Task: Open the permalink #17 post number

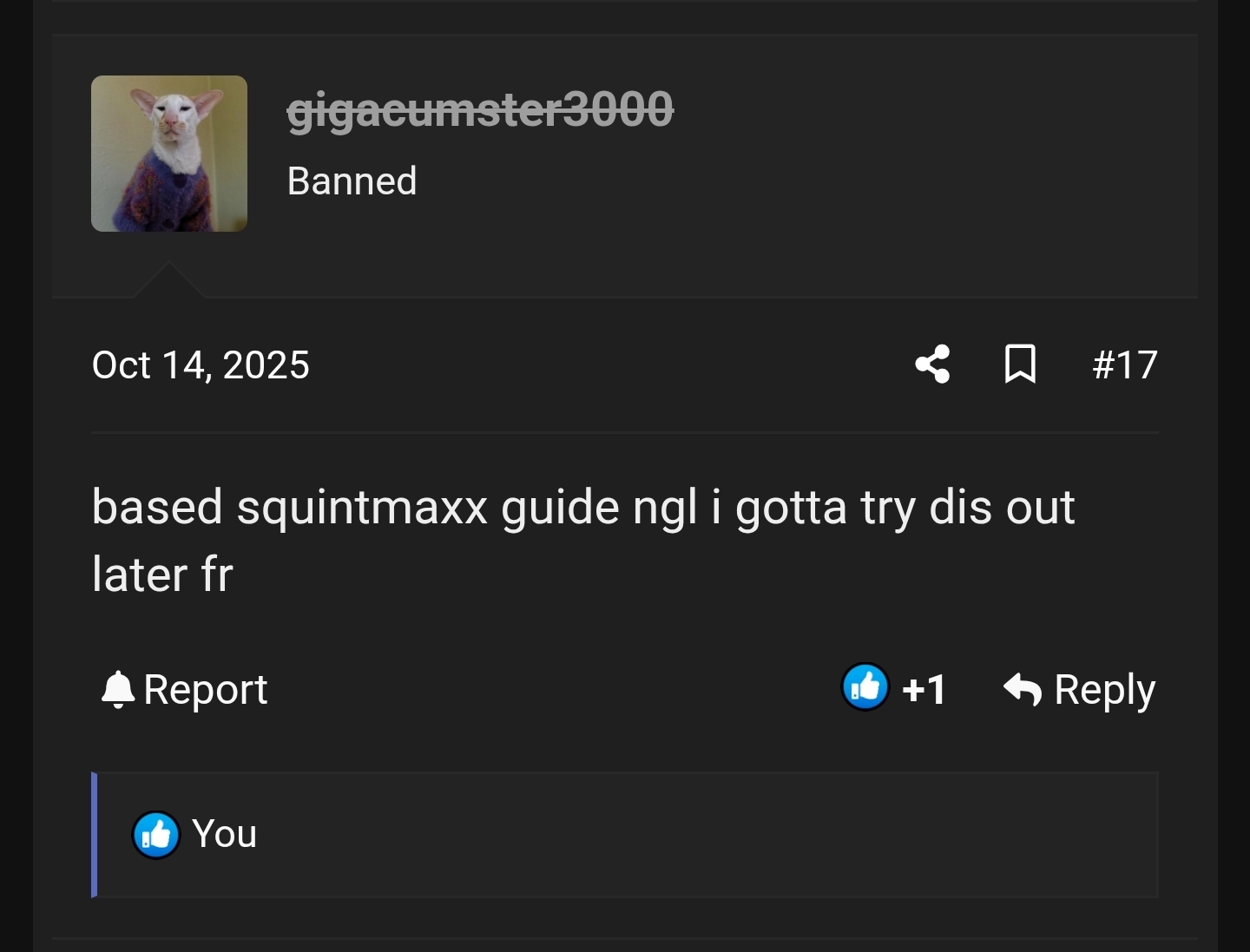Action: [1125, 364]
